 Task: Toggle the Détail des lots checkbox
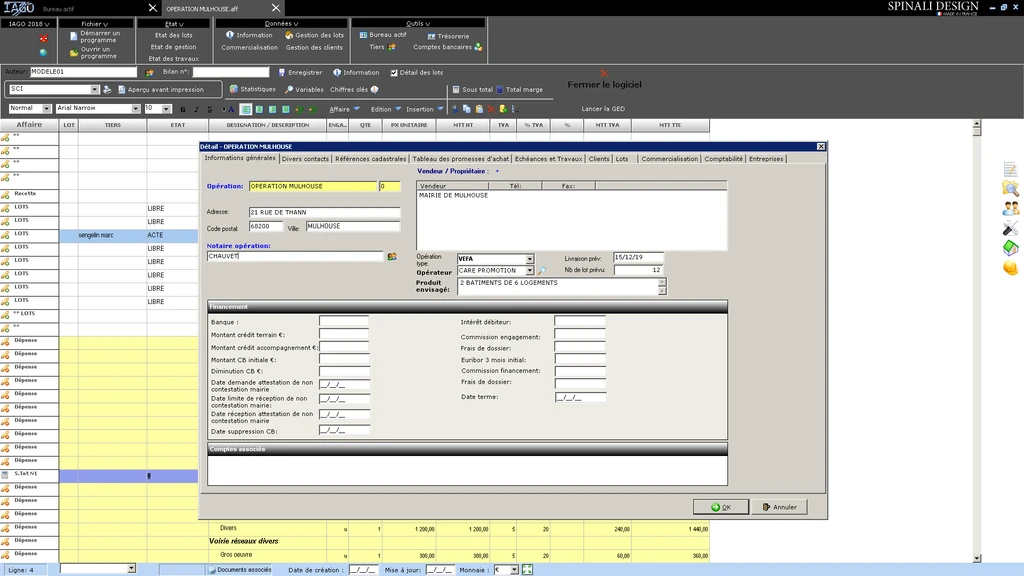[x=394, y=72]
